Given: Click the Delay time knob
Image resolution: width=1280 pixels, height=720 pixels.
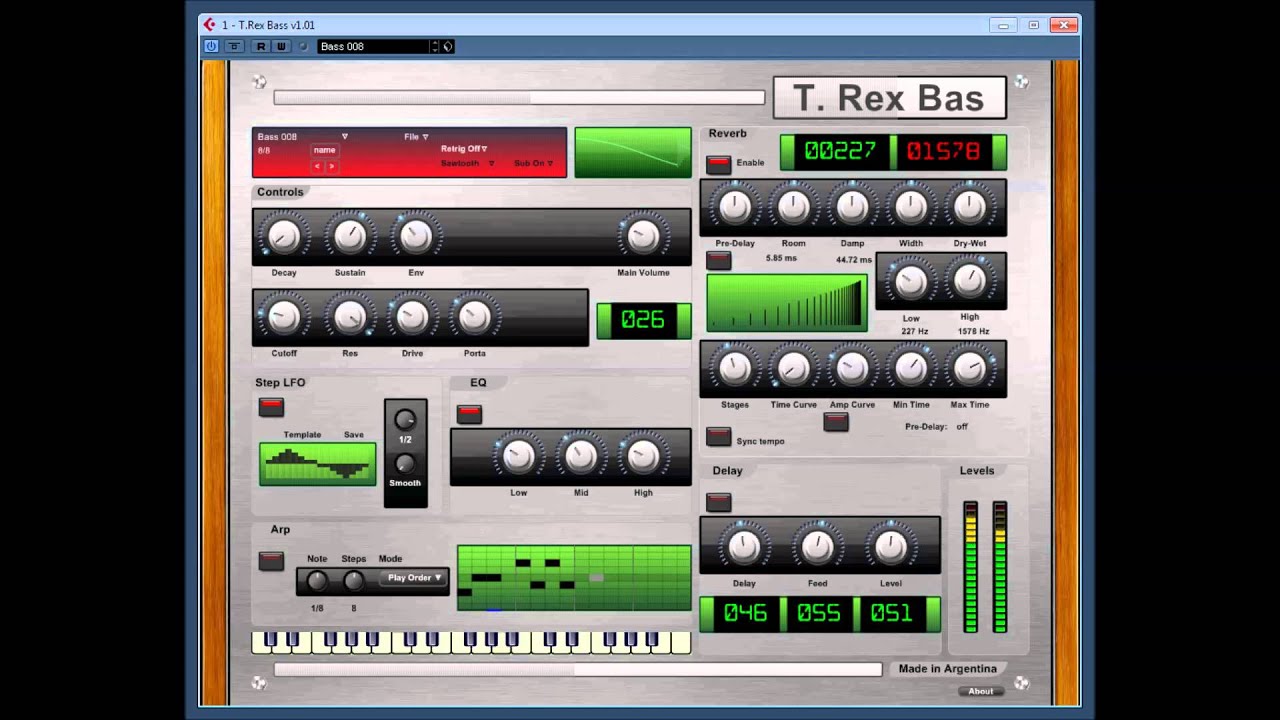Looking at the screenshot, I should pos(744,547).
